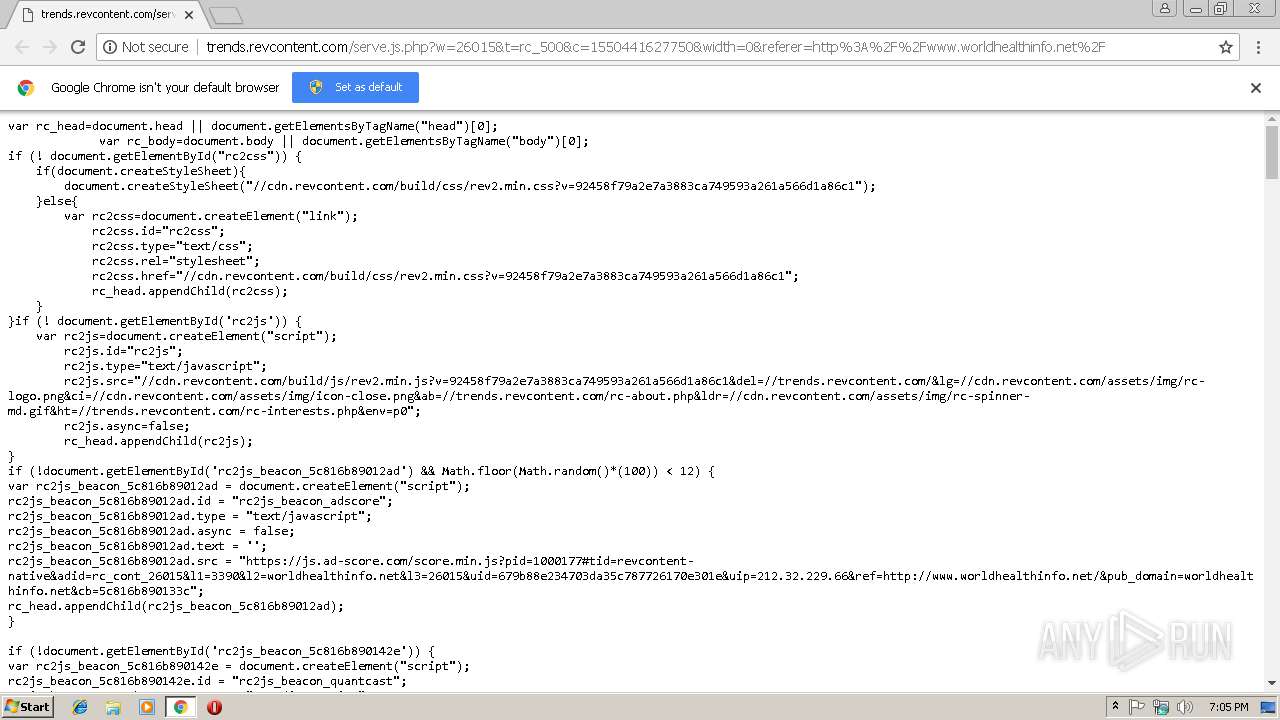Image resolution: width=1280 pixels, height=720 pixels.
Task: Click the Chrome shield icon in notification bar
Action: 316,87
